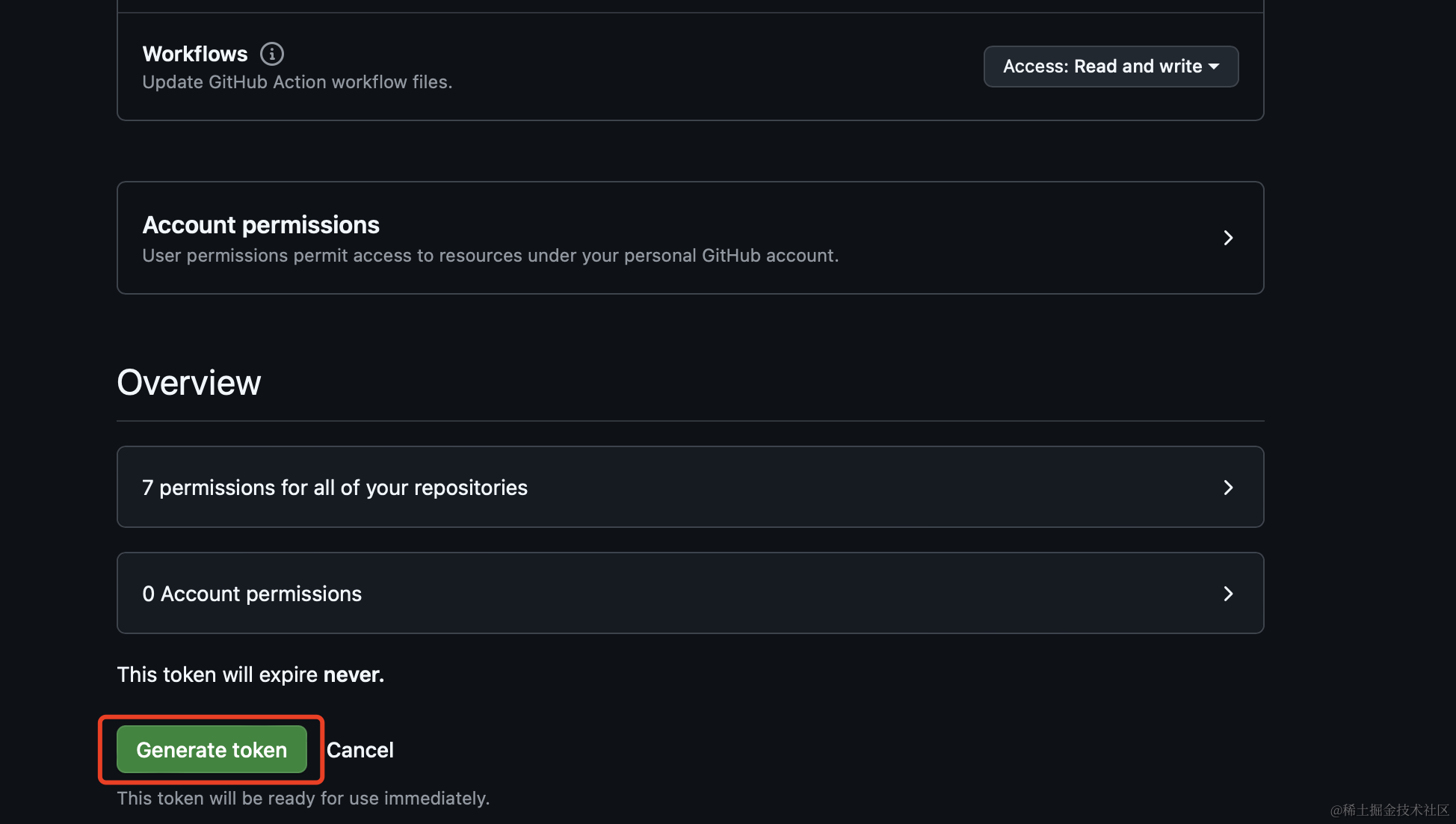Screen dimensions: 1456x824
Task: Click the User permissions description text
Action: pyautogui.click(x=490, y=256)
